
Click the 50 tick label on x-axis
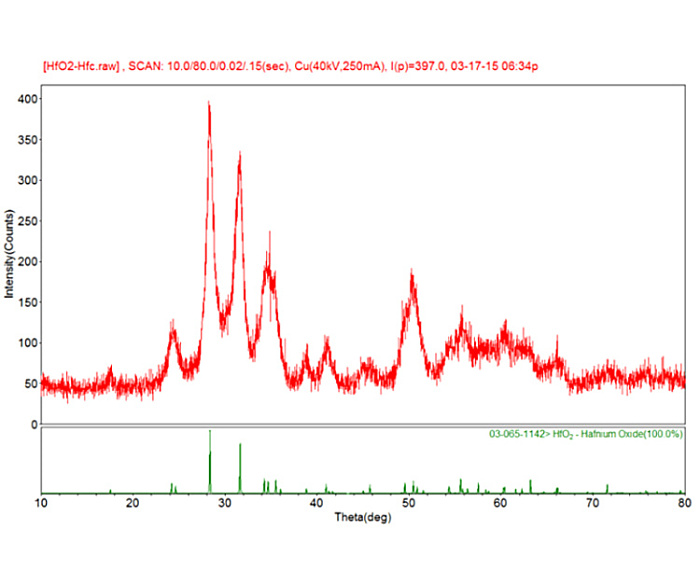point(409,504)
